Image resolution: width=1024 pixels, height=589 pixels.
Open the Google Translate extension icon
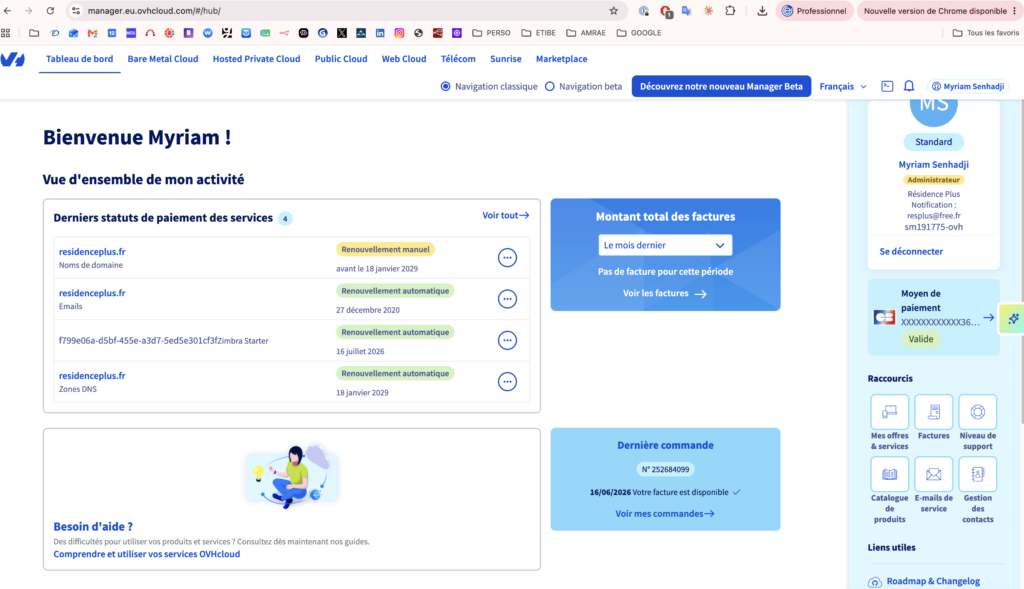click(x=686, y=10)
